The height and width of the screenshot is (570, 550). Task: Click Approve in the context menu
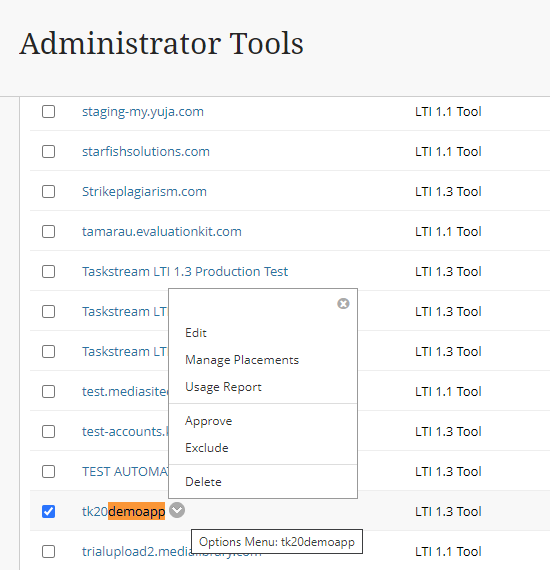[209, 421]
